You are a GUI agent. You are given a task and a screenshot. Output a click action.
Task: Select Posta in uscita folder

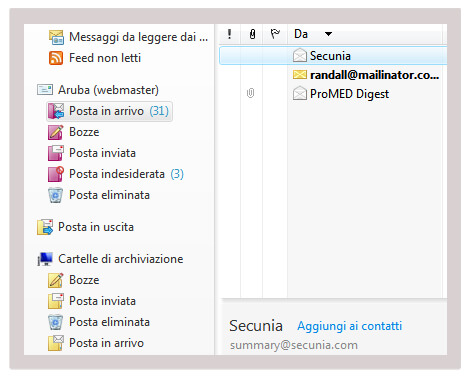[x=96, y=227]
